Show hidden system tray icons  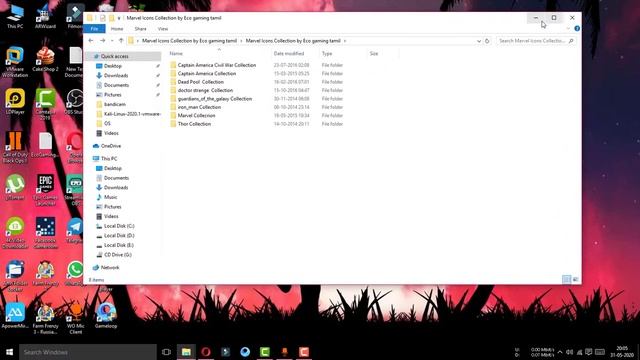coord(560,352)
